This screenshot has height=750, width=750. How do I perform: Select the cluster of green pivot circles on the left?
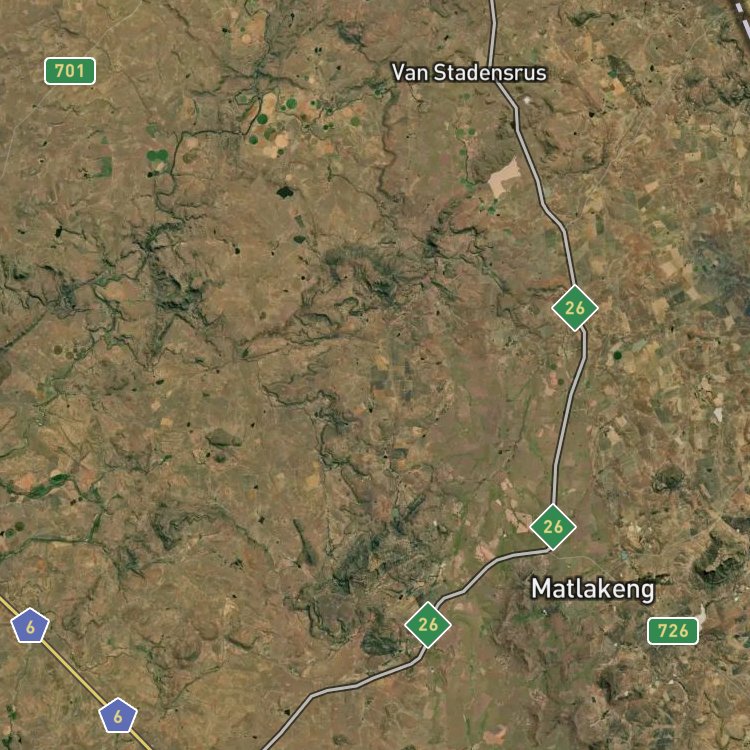(157, 155)
